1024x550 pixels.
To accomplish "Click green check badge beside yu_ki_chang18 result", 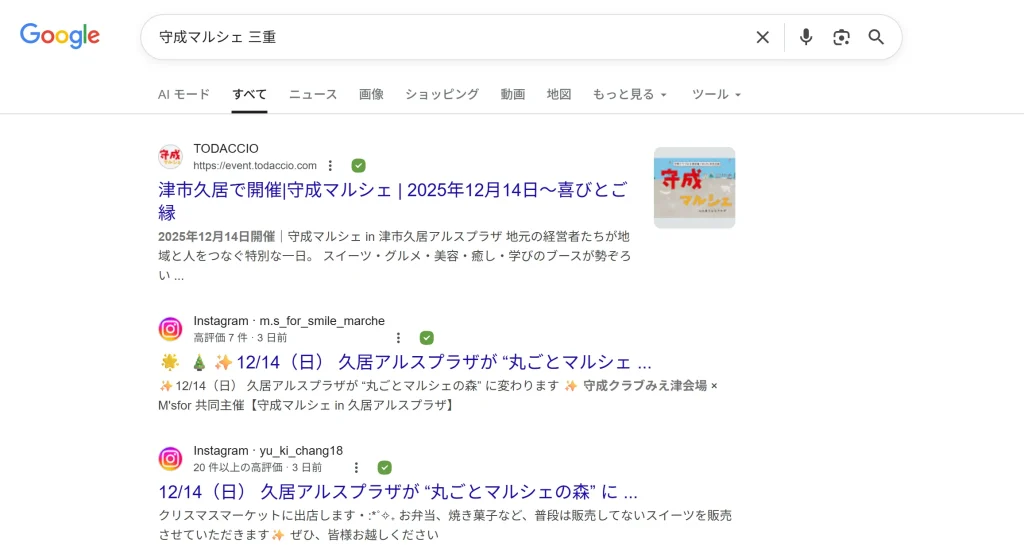I will (384, 468).
